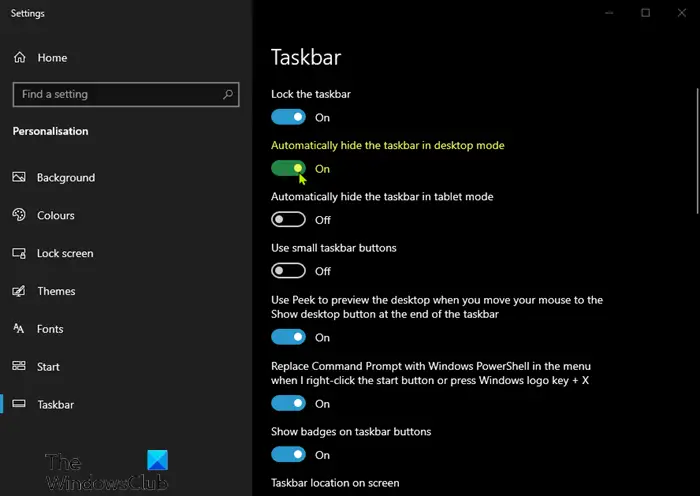The width and height of the screenshot is (700, 496).
Task: Click the Find a setting field
Action: [x=126, y=94]
